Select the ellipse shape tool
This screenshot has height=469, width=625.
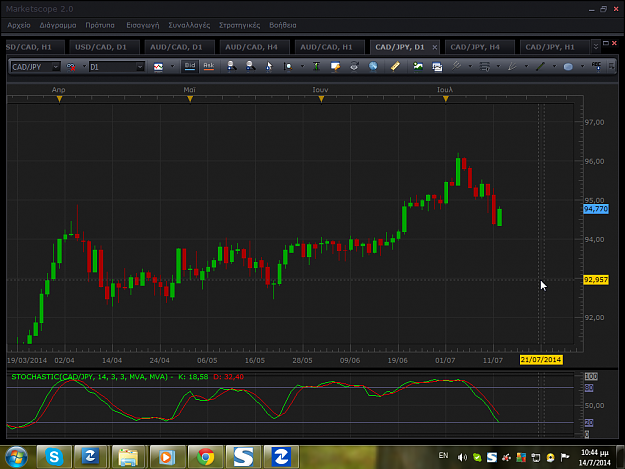coord(568,67)
